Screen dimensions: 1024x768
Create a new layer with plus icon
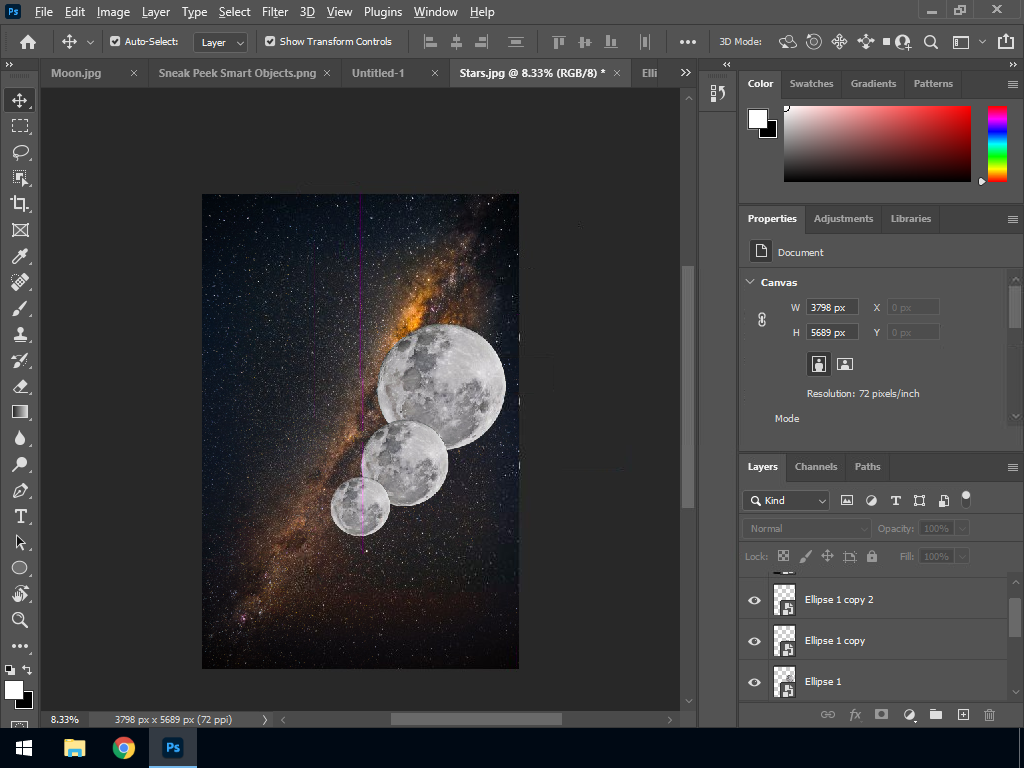pos(963,714)
